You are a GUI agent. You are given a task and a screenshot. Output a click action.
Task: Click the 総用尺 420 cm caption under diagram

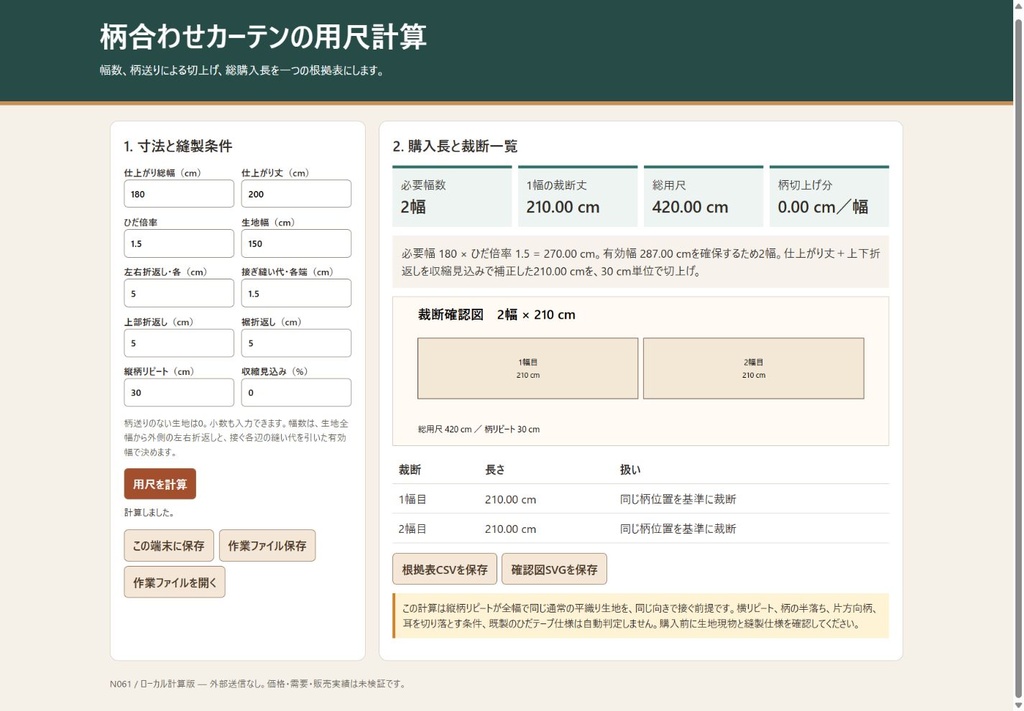click(x=479, y=429)
